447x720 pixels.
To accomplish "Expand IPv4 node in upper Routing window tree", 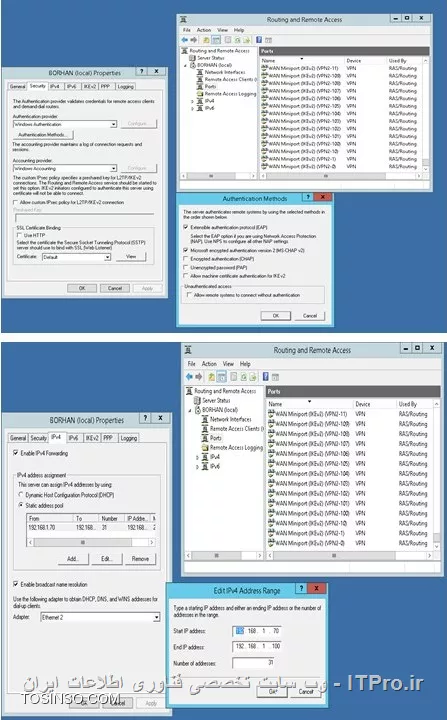I will [192, 101].
